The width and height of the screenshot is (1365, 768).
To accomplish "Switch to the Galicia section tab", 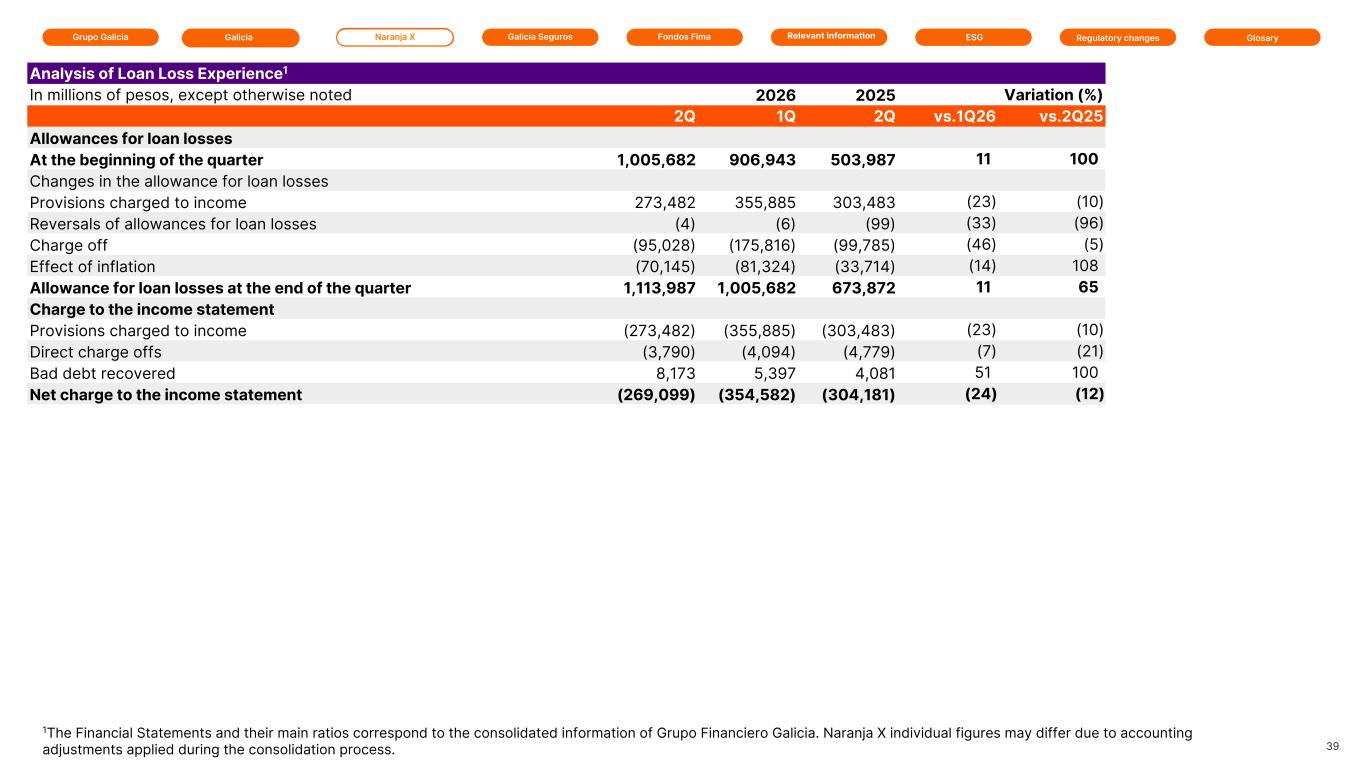I will click(240, 38).
